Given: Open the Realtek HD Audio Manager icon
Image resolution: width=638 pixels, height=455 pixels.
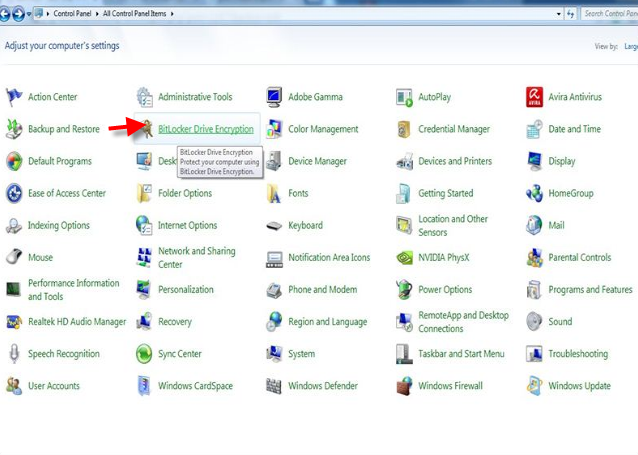Looking at the screenshot, I should coord(14,322).
